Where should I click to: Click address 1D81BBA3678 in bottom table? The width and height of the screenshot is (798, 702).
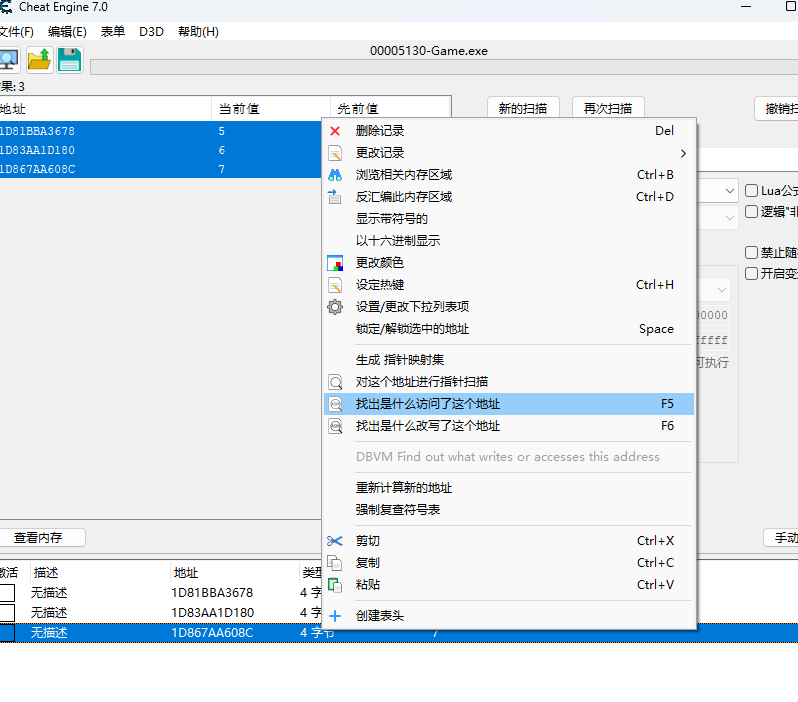tap(212, 593)
